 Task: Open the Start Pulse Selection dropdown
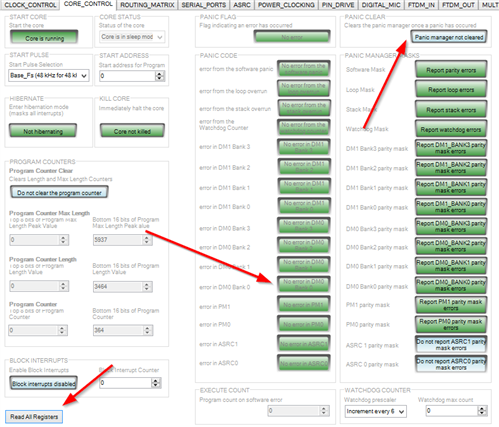pyautogui.click(x=49, y=75)
